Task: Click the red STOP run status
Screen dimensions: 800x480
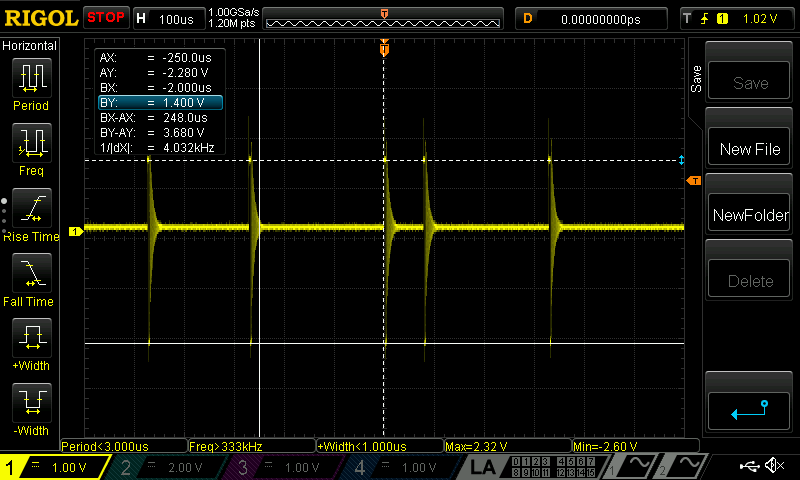Action: click(x=106, y=18)
